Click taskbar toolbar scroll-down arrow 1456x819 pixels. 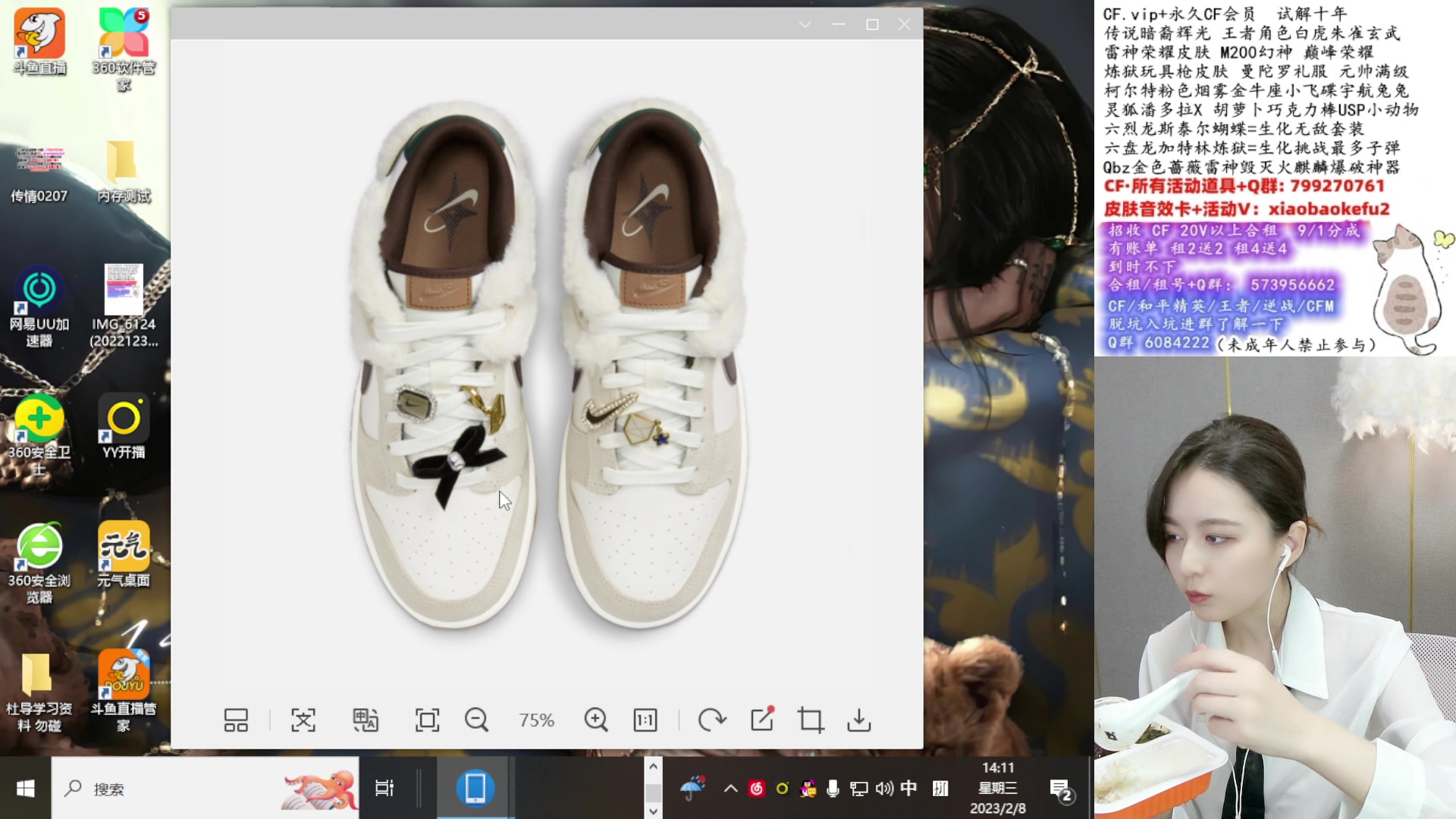coord(653,811)
